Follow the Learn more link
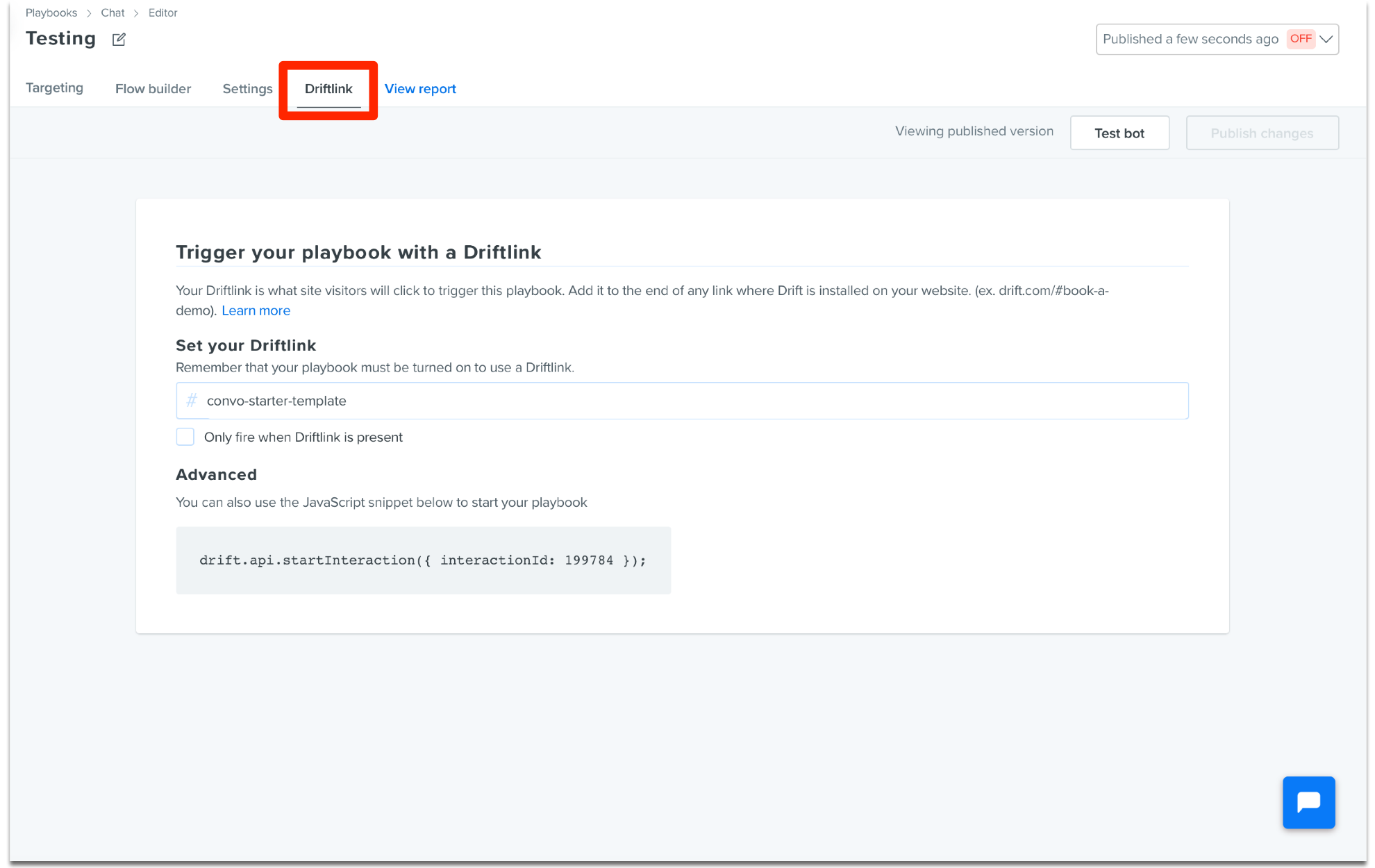The image size is (1375, 868). coord(256,310)
